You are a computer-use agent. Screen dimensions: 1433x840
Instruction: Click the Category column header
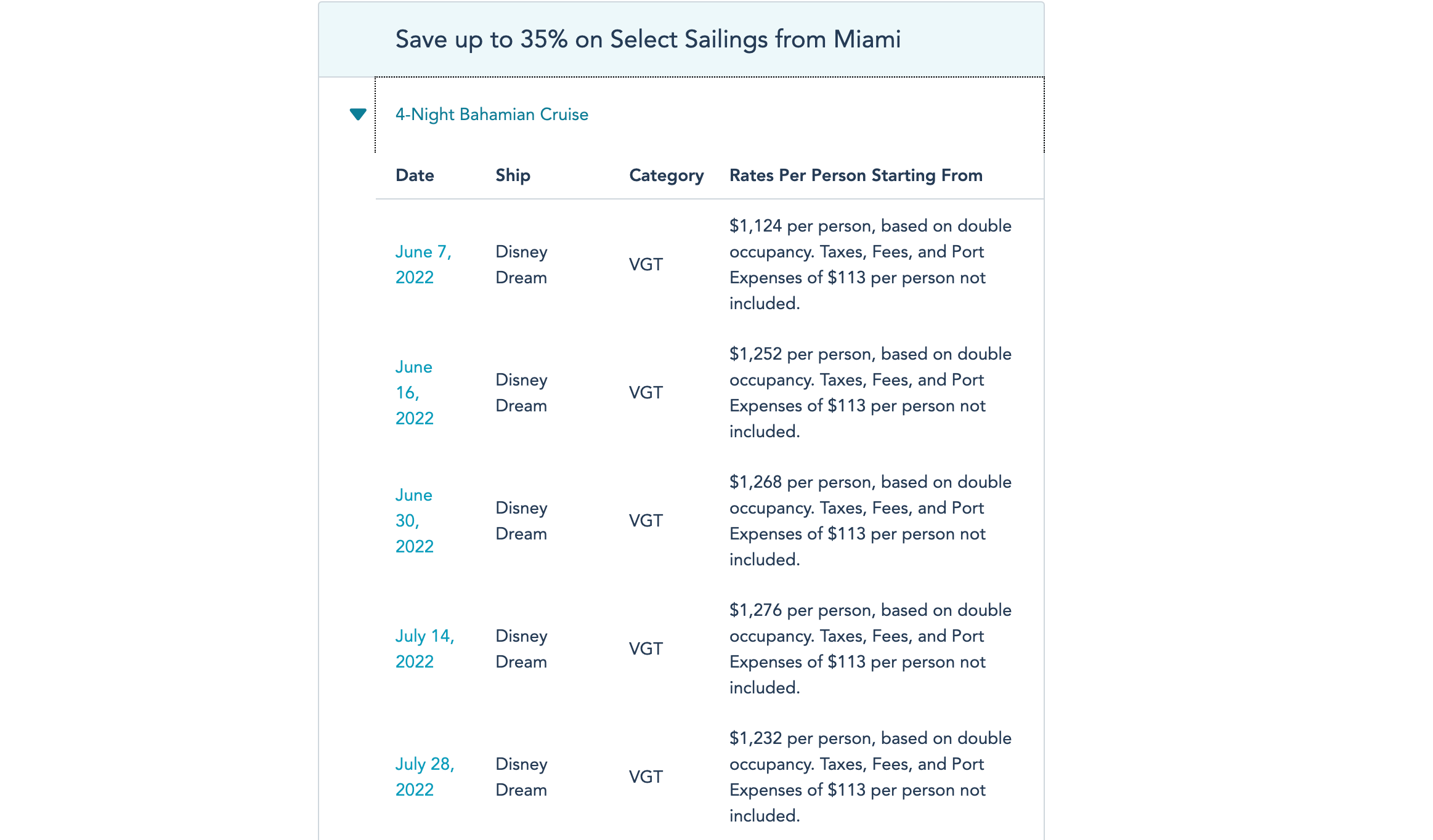666,176
